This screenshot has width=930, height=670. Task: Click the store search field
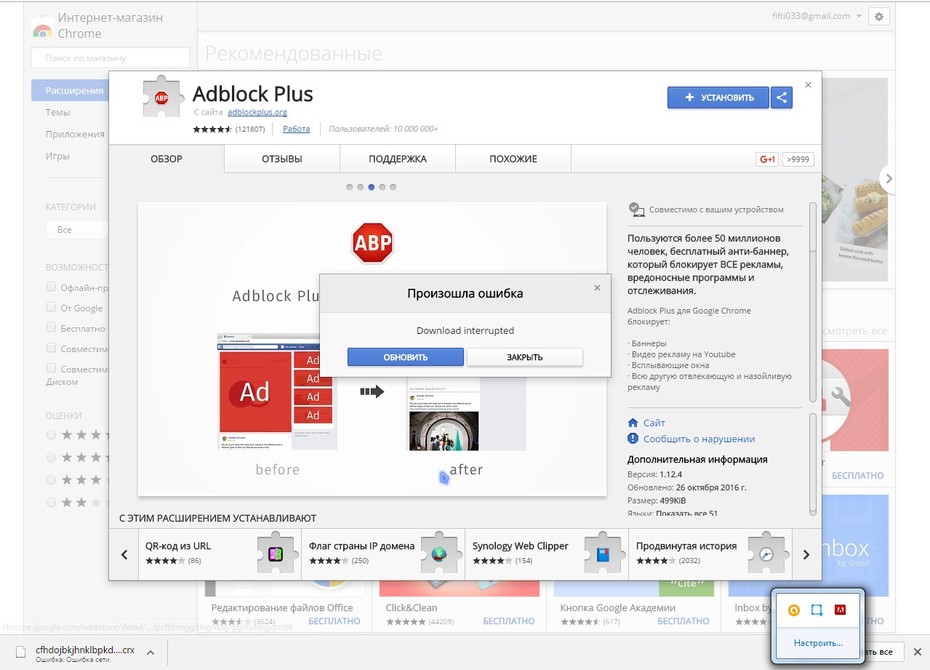(110, 58)
